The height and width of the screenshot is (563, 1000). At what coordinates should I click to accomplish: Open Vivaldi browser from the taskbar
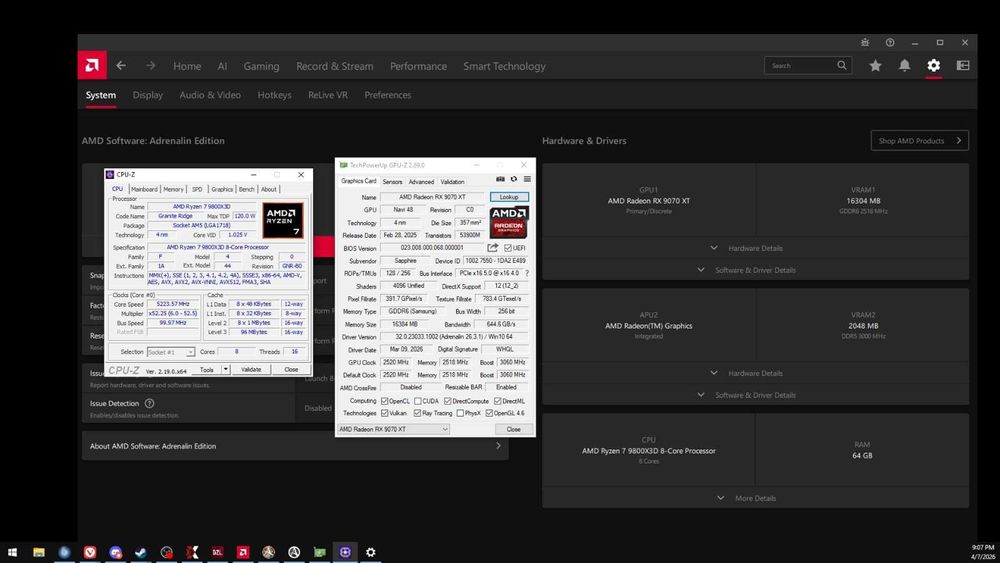[x=90, y=552]
